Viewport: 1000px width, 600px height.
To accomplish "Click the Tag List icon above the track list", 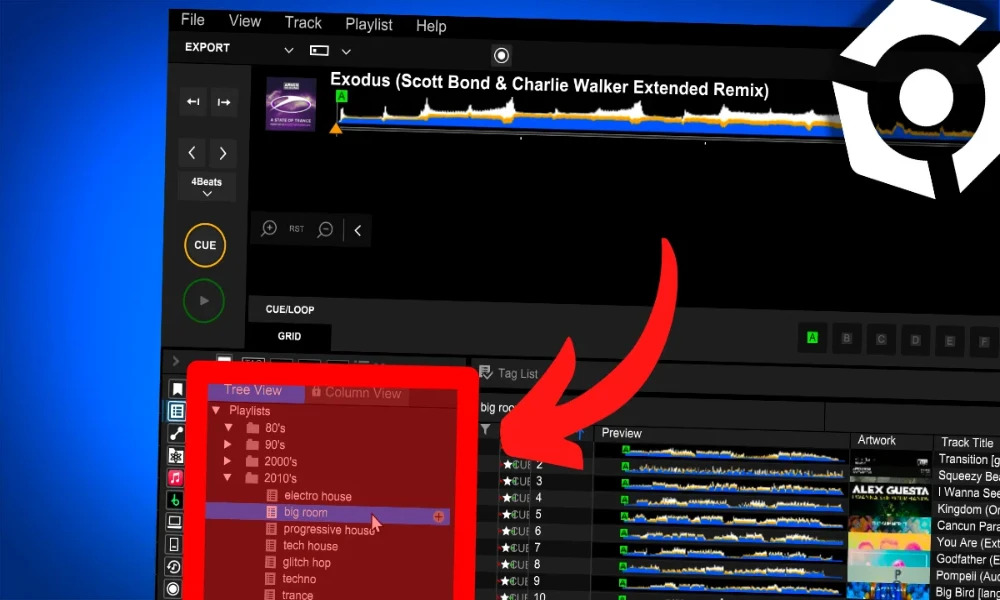I will tap(487, 373).
